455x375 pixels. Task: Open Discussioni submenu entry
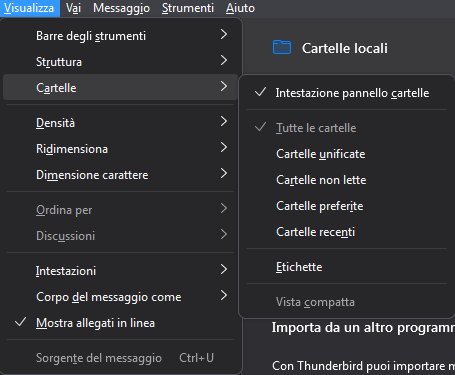(120, 236)
